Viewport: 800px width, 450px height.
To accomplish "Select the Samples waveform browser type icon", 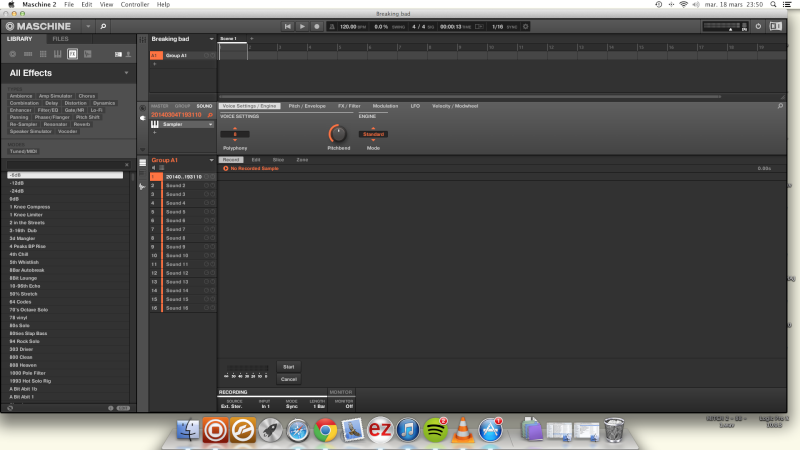I will [x=88, y=54].
